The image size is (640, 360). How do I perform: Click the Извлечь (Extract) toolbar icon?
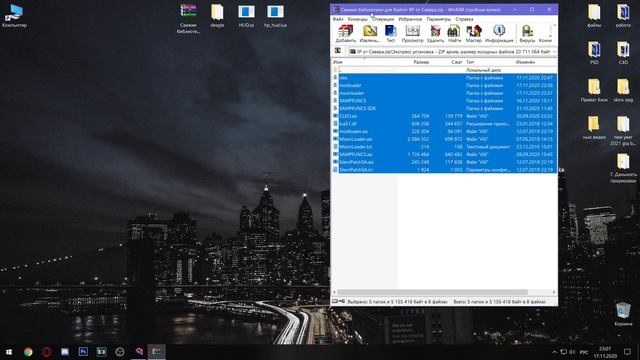370,33
